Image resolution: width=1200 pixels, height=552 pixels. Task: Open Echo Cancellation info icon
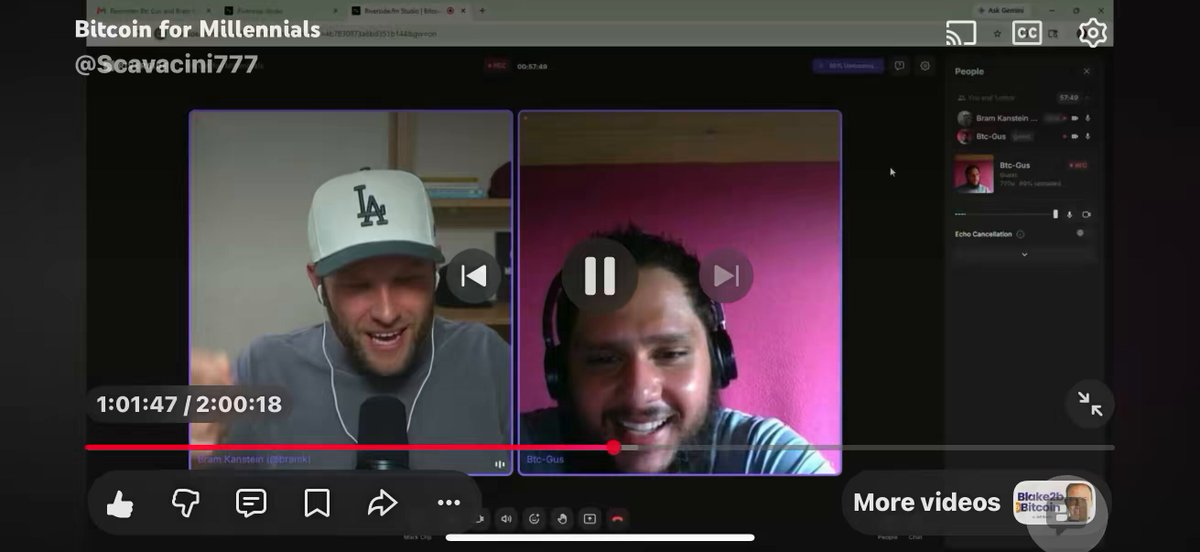click(1020, 234)
